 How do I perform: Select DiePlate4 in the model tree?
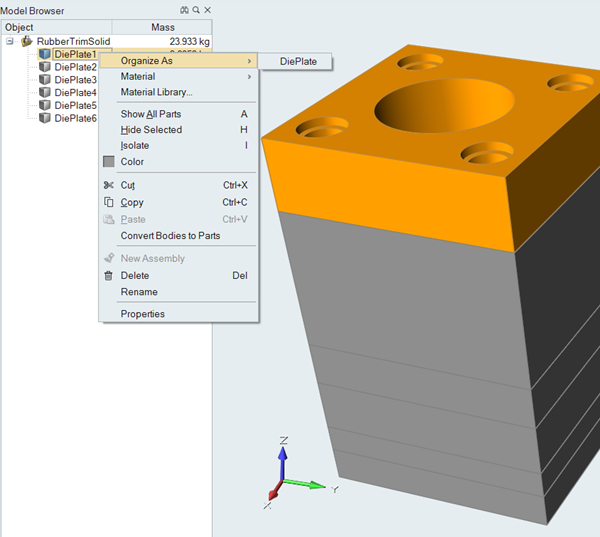click(x=75, y=93)
